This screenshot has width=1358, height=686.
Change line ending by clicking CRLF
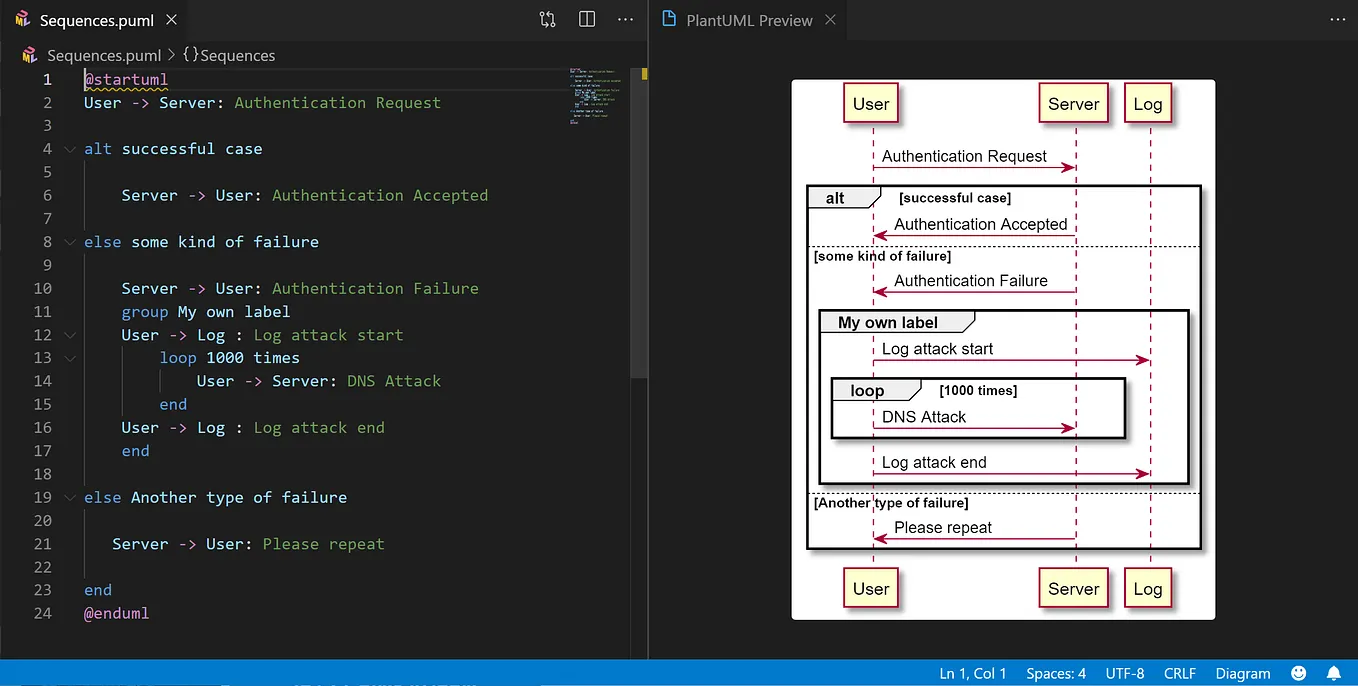pos(1179,673)
